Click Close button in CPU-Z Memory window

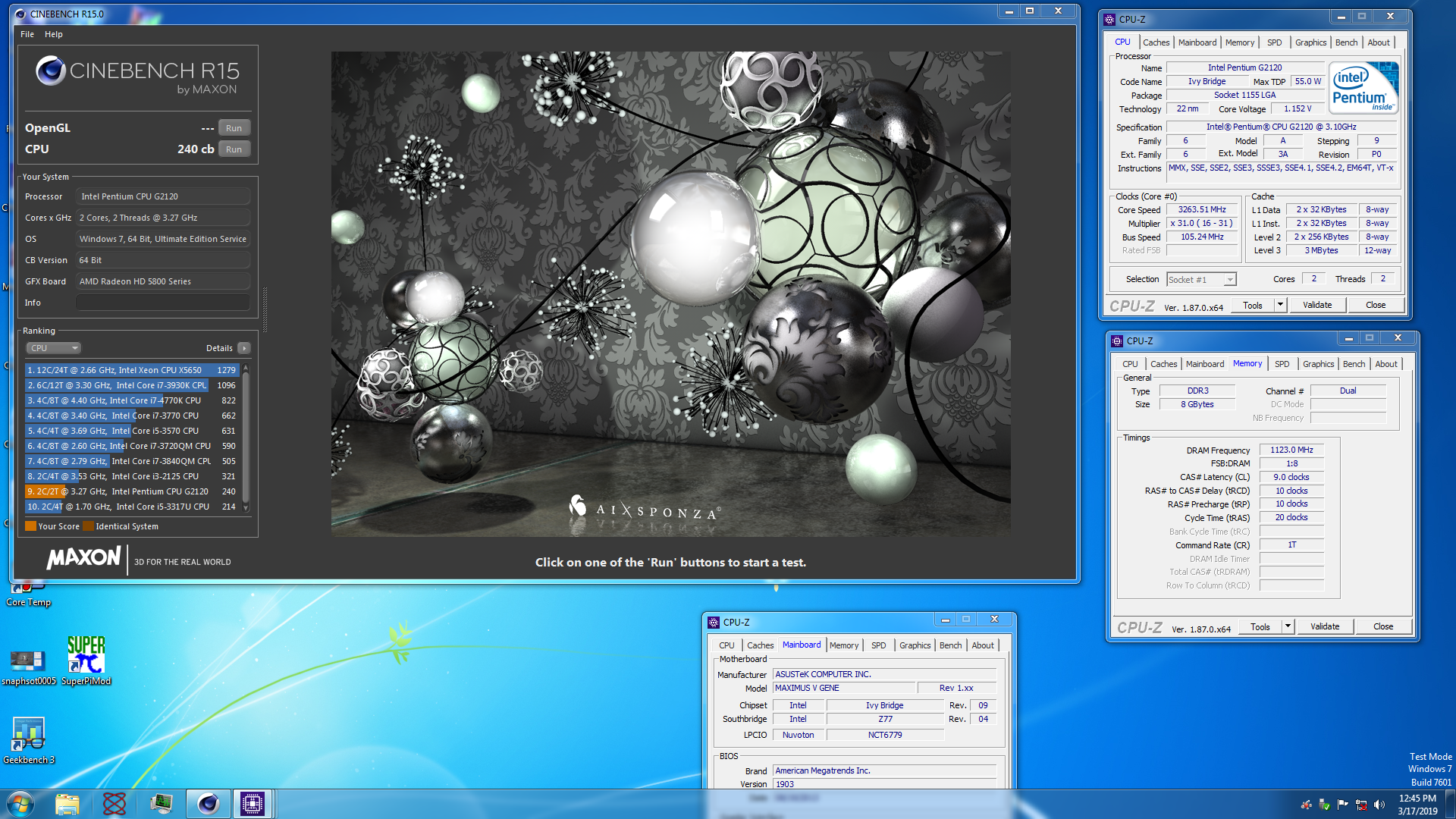point(1383,626)
